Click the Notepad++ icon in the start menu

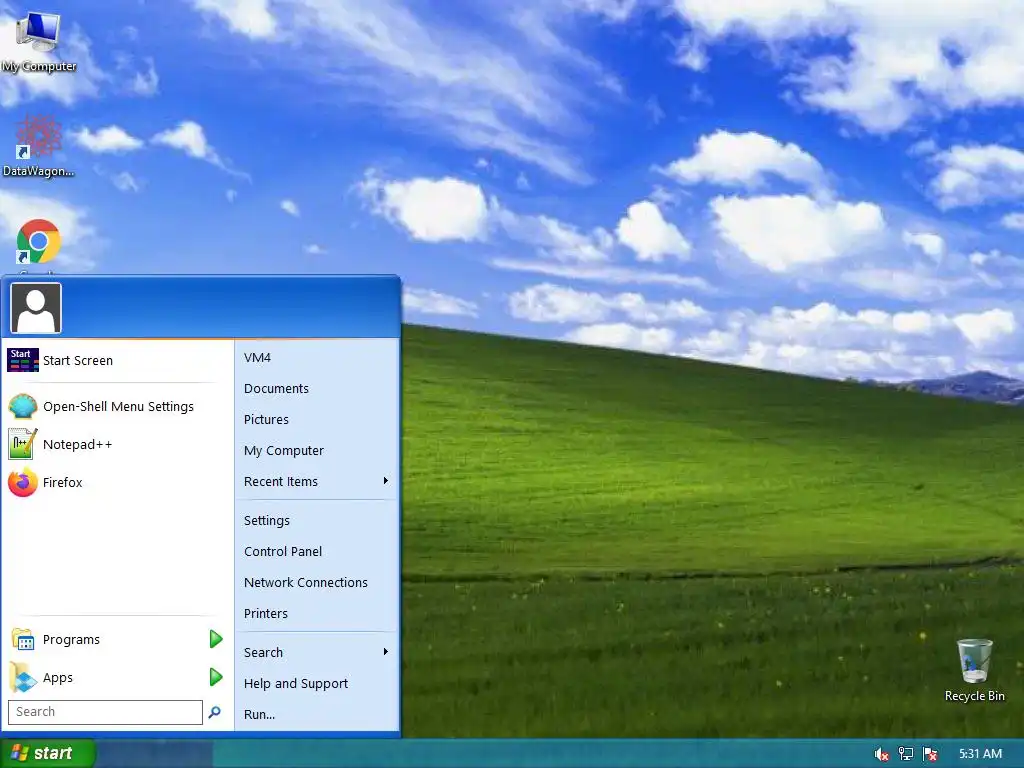[23, 444]
